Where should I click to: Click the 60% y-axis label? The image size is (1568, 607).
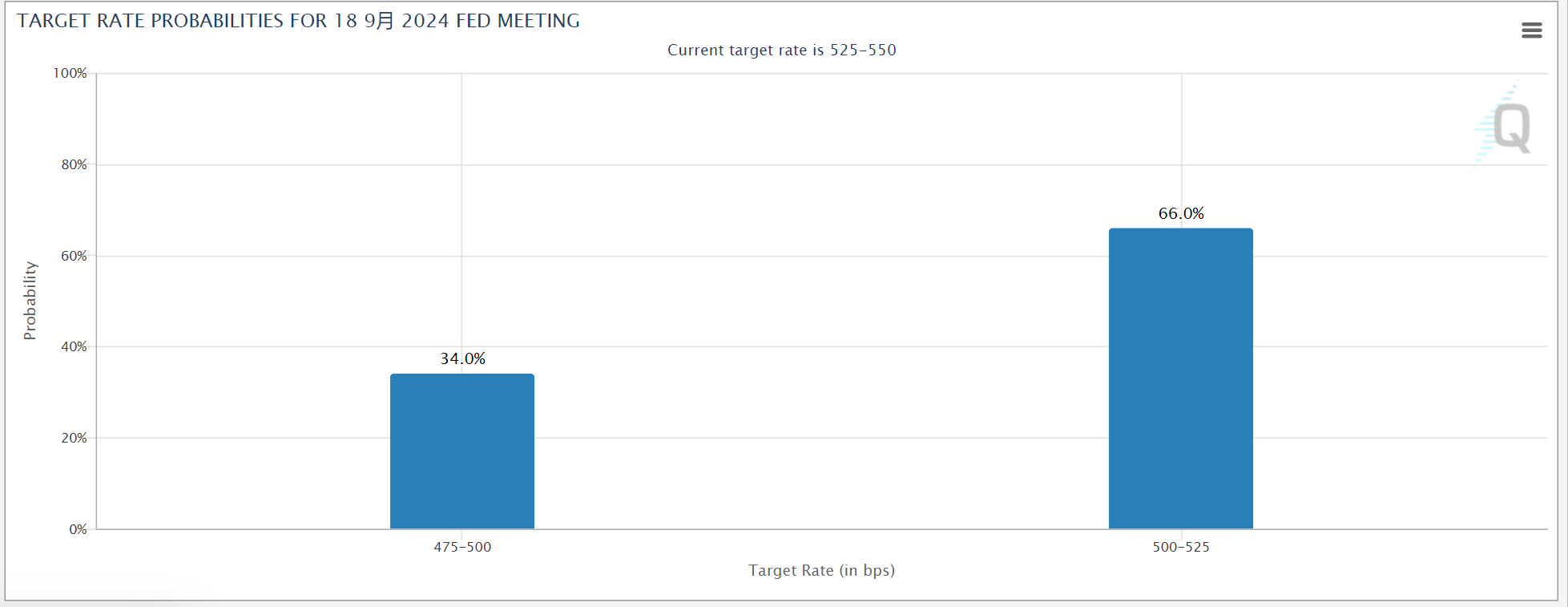pos(74,256)
